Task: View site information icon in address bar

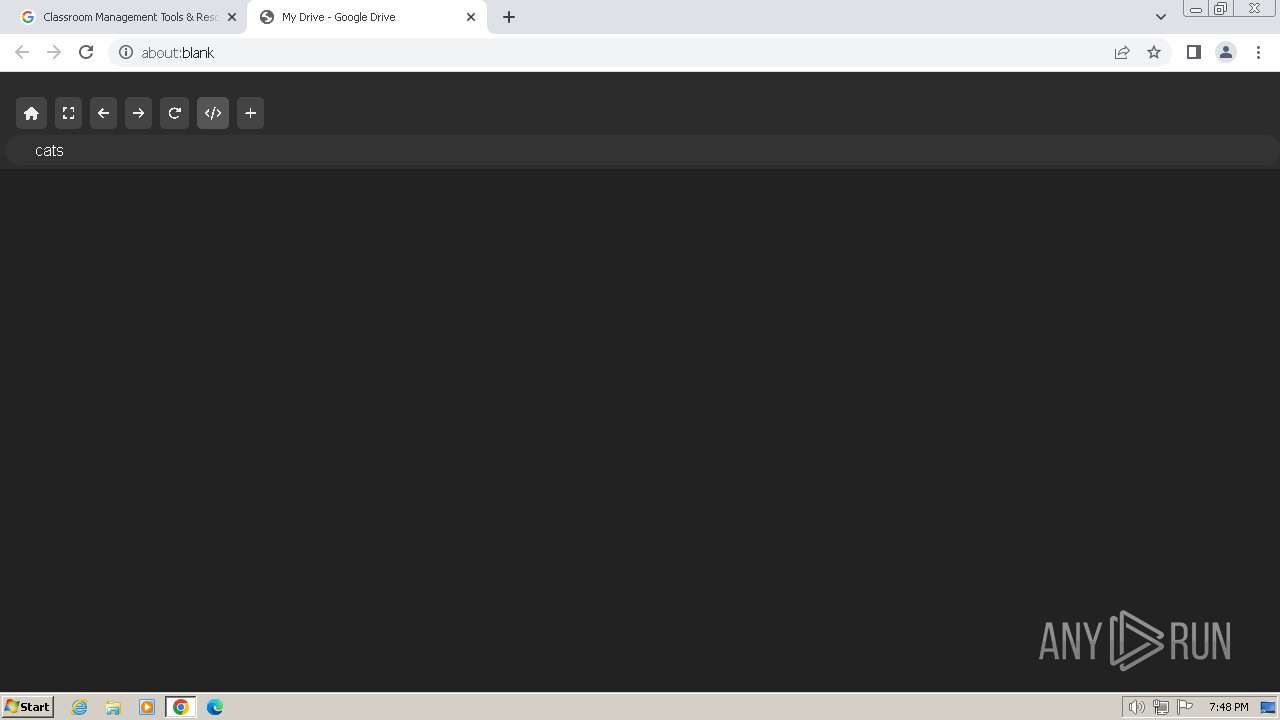Action: (126, 52)
